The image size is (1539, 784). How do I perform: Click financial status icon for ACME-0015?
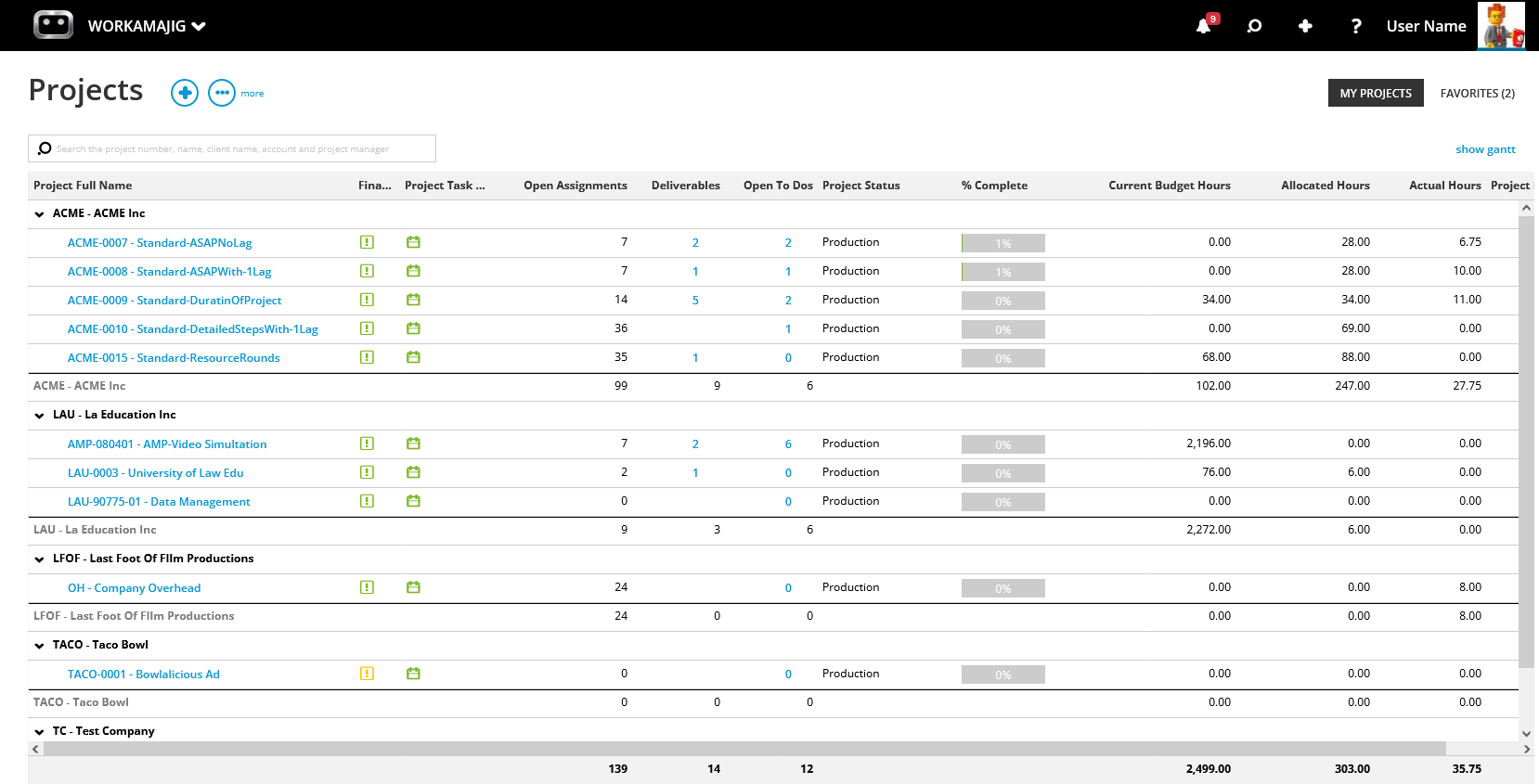[367, 357]
